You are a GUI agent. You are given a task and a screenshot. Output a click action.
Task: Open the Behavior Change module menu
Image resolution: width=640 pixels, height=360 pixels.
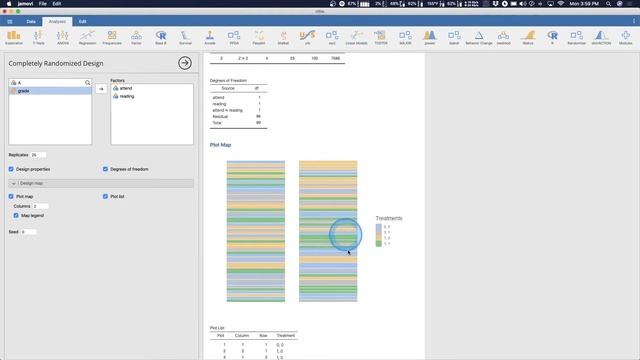tap(479, 38)
